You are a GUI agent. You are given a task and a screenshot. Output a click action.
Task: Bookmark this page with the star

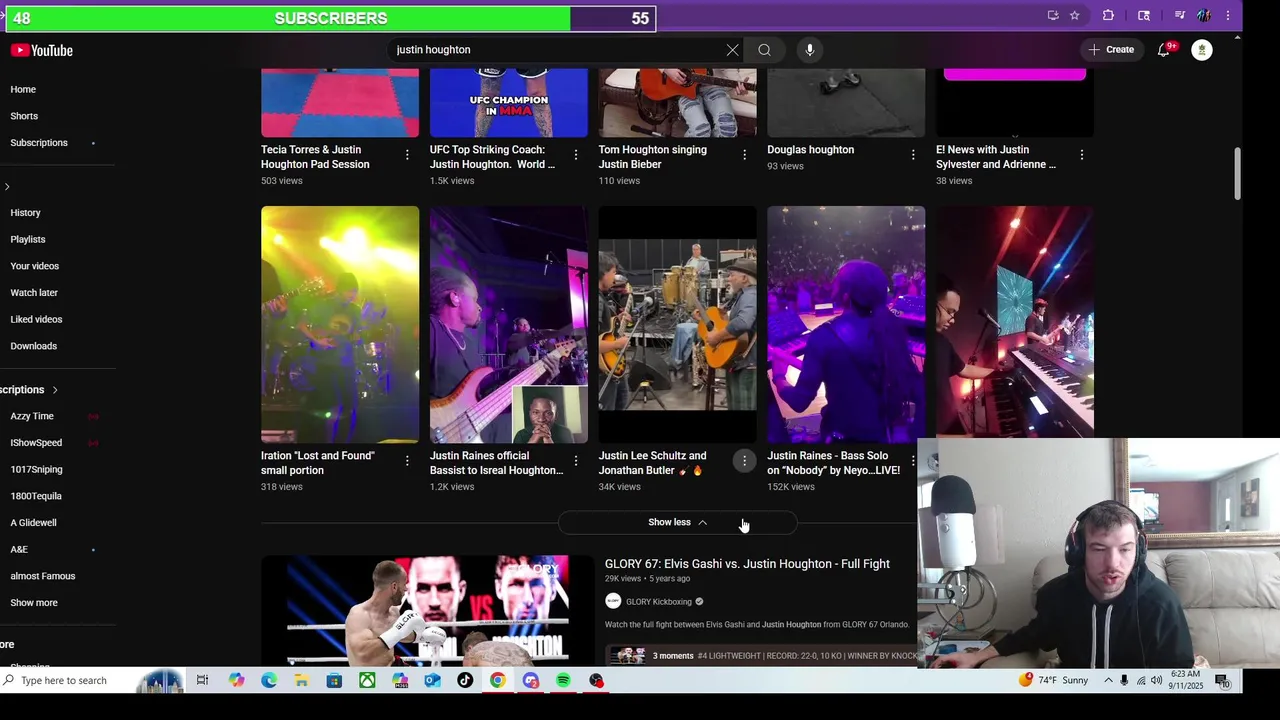coord(1074,15)
